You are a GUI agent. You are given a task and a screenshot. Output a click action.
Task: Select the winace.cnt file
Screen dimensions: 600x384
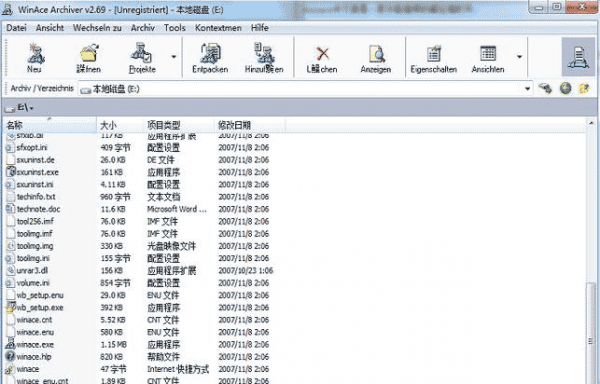click(x=34, y=320)
